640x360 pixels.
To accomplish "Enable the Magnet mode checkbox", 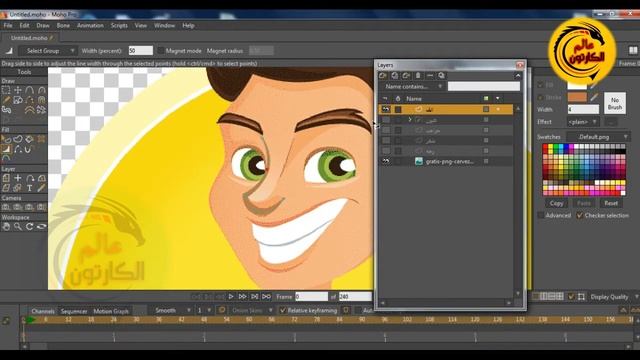I will tap(161, 51).
